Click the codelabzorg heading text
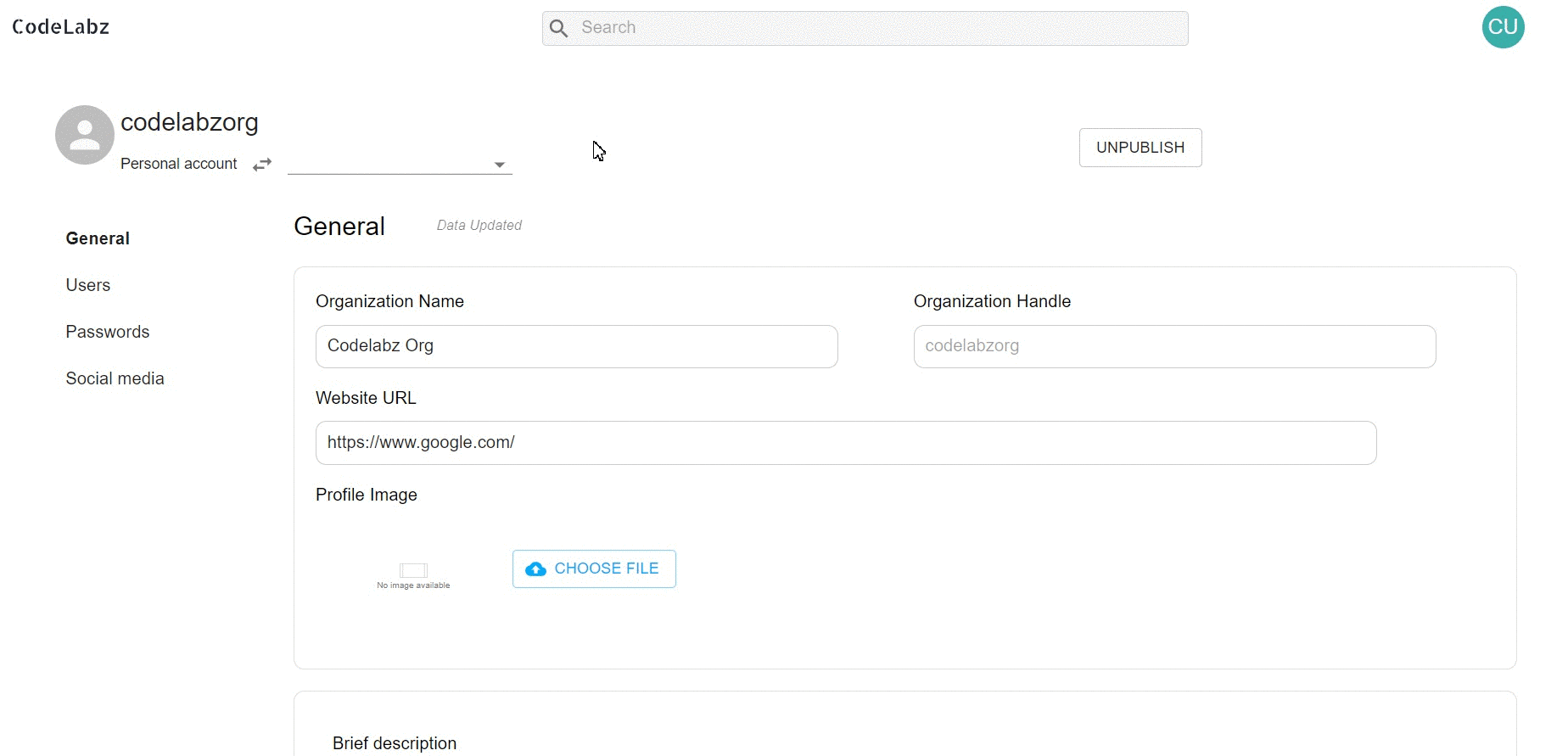1568x756 pixels. tap(189, 122)
